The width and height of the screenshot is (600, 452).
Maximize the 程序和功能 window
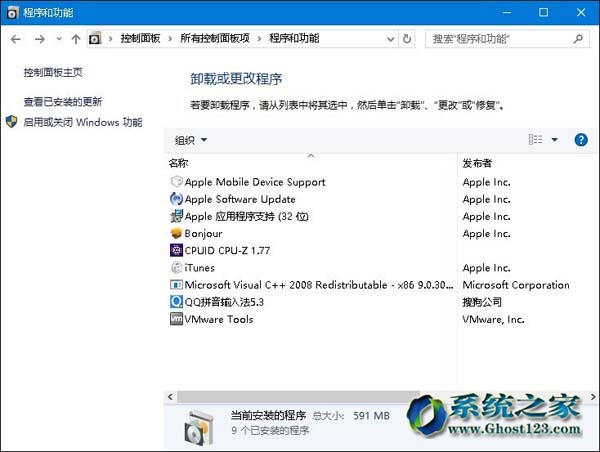coord(543,12)
